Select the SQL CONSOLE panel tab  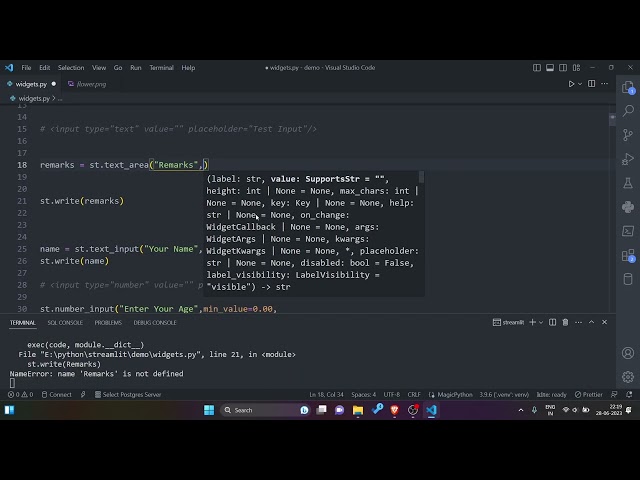point(65,322)
